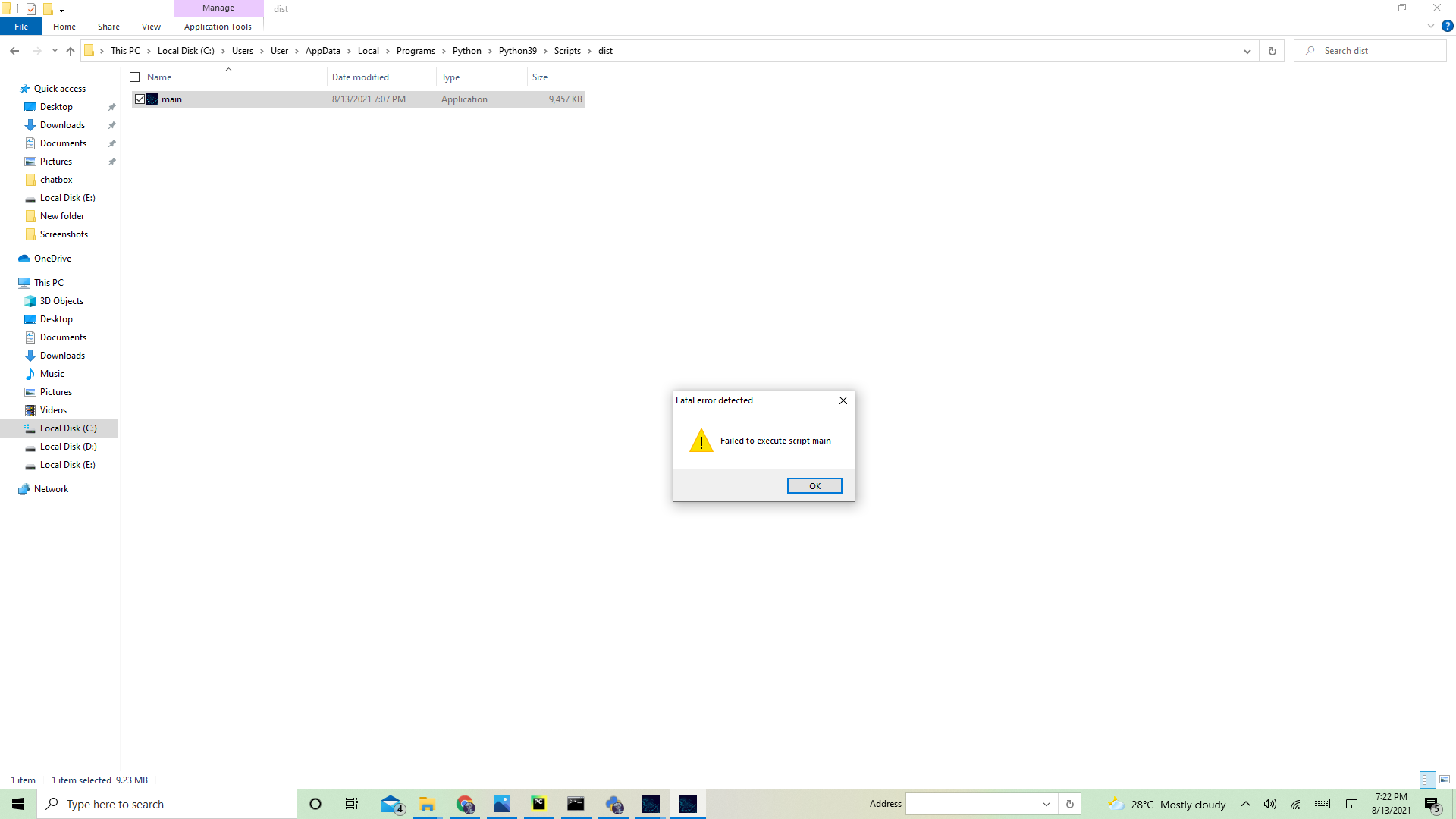Expand the address bar history dropdown

(x=1247, y=51)
